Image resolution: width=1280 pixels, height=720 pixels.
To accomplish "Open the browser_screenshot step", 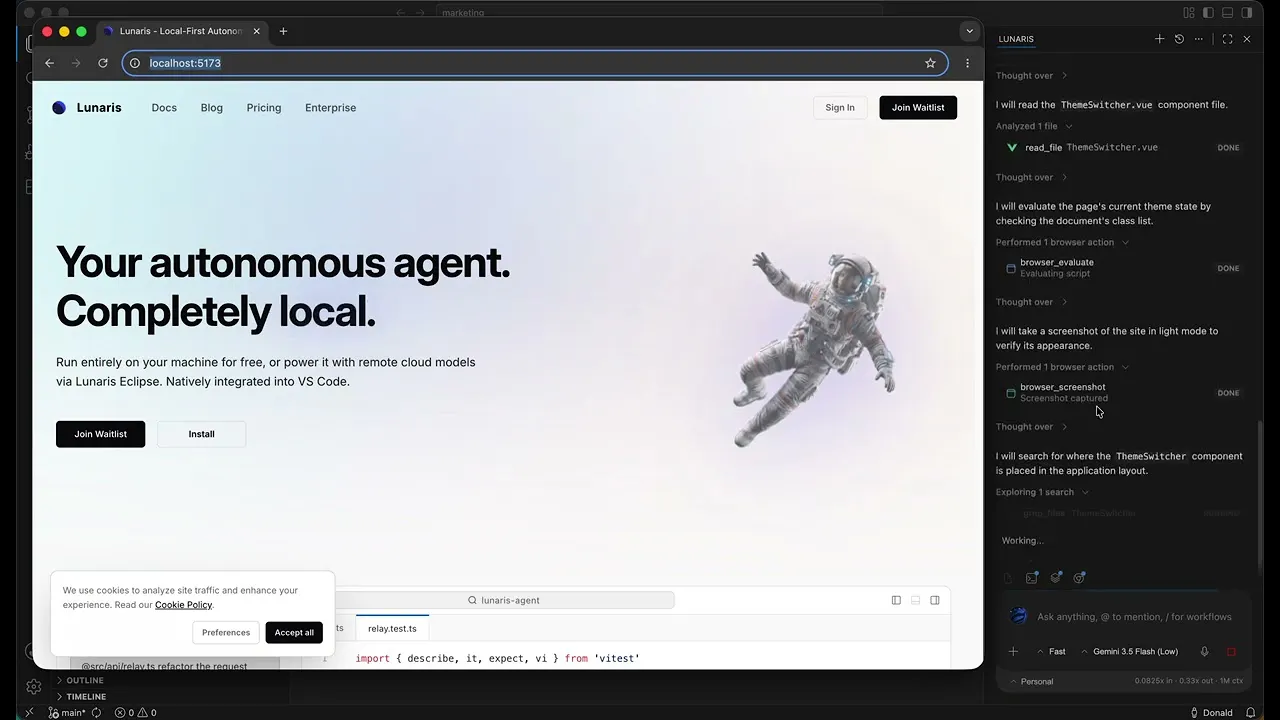I will [x=1123, y=392].
